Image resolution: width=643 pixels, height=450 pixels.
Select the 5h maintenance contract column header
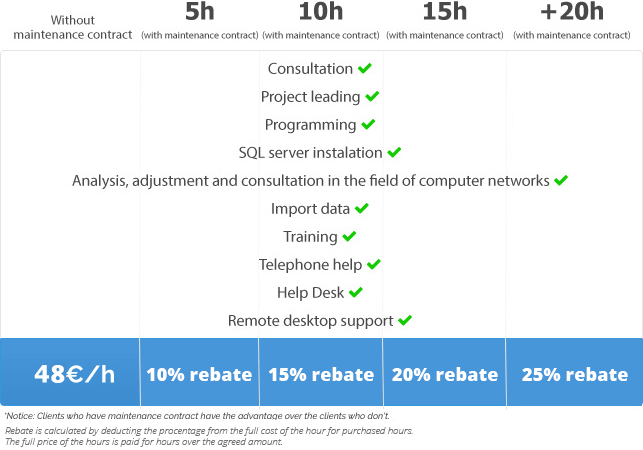(200, 21)
